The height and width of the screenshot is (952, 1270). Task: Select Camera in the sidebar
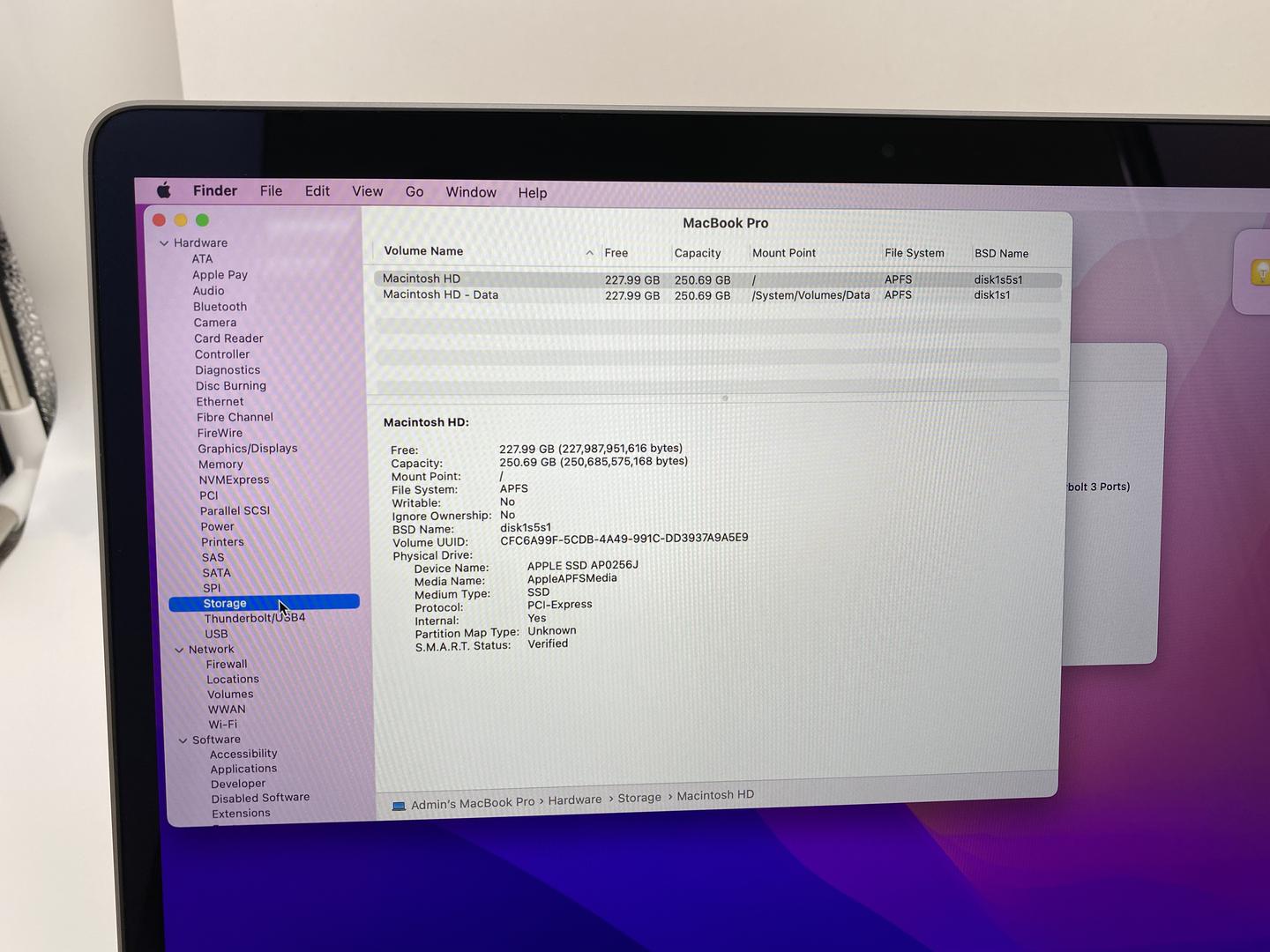[x=215, y=322]
